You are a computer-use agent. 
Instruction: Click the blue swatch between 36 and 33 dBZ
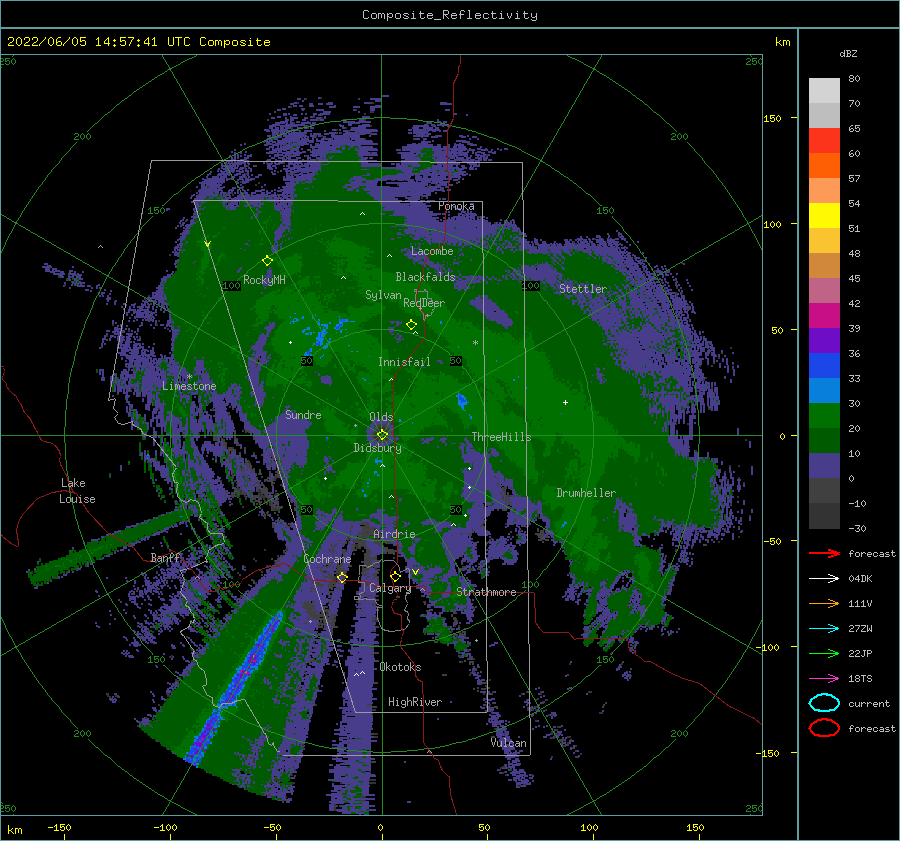point(824,366)
